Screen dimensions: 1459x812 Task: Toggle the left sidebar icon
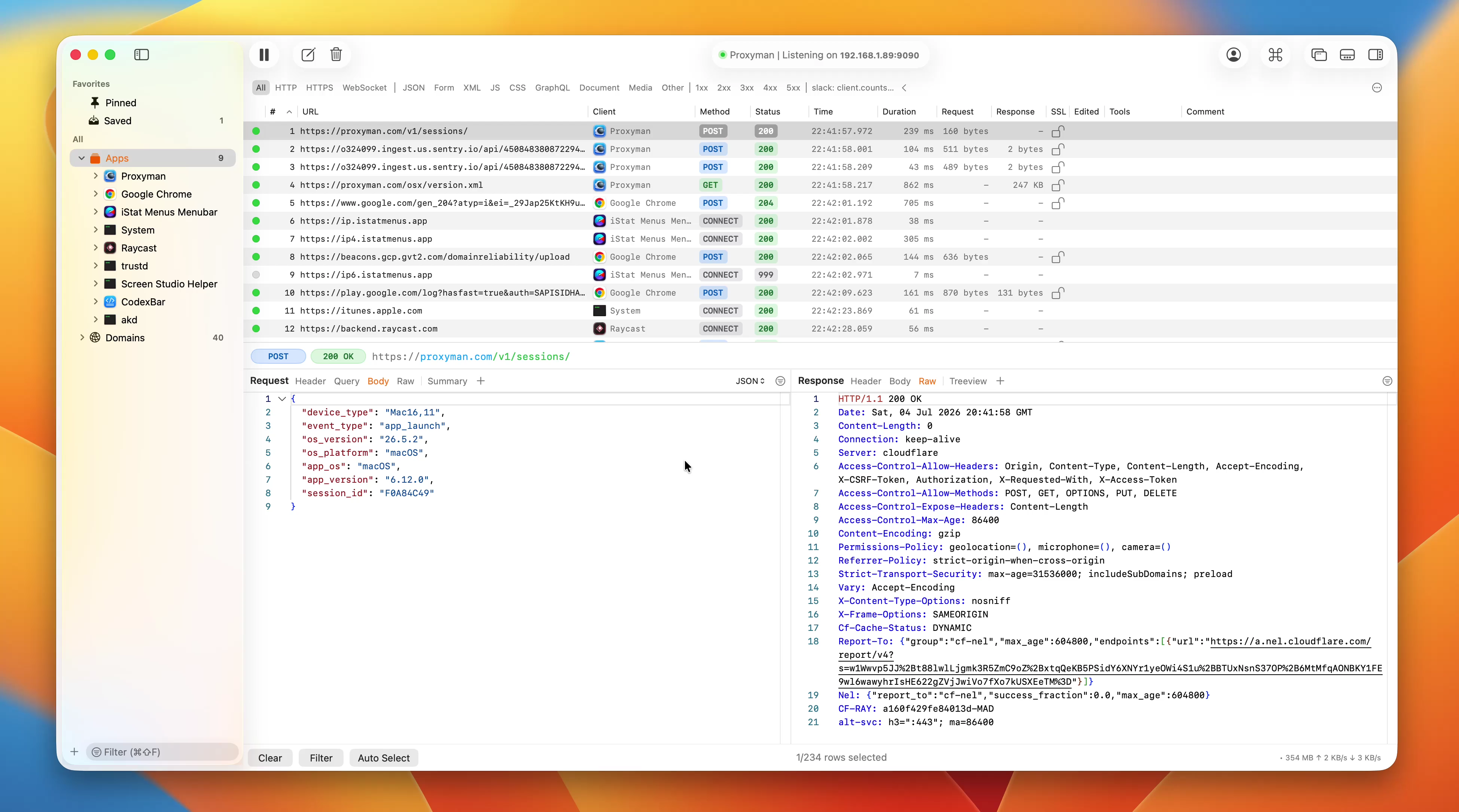click(141, 55)
